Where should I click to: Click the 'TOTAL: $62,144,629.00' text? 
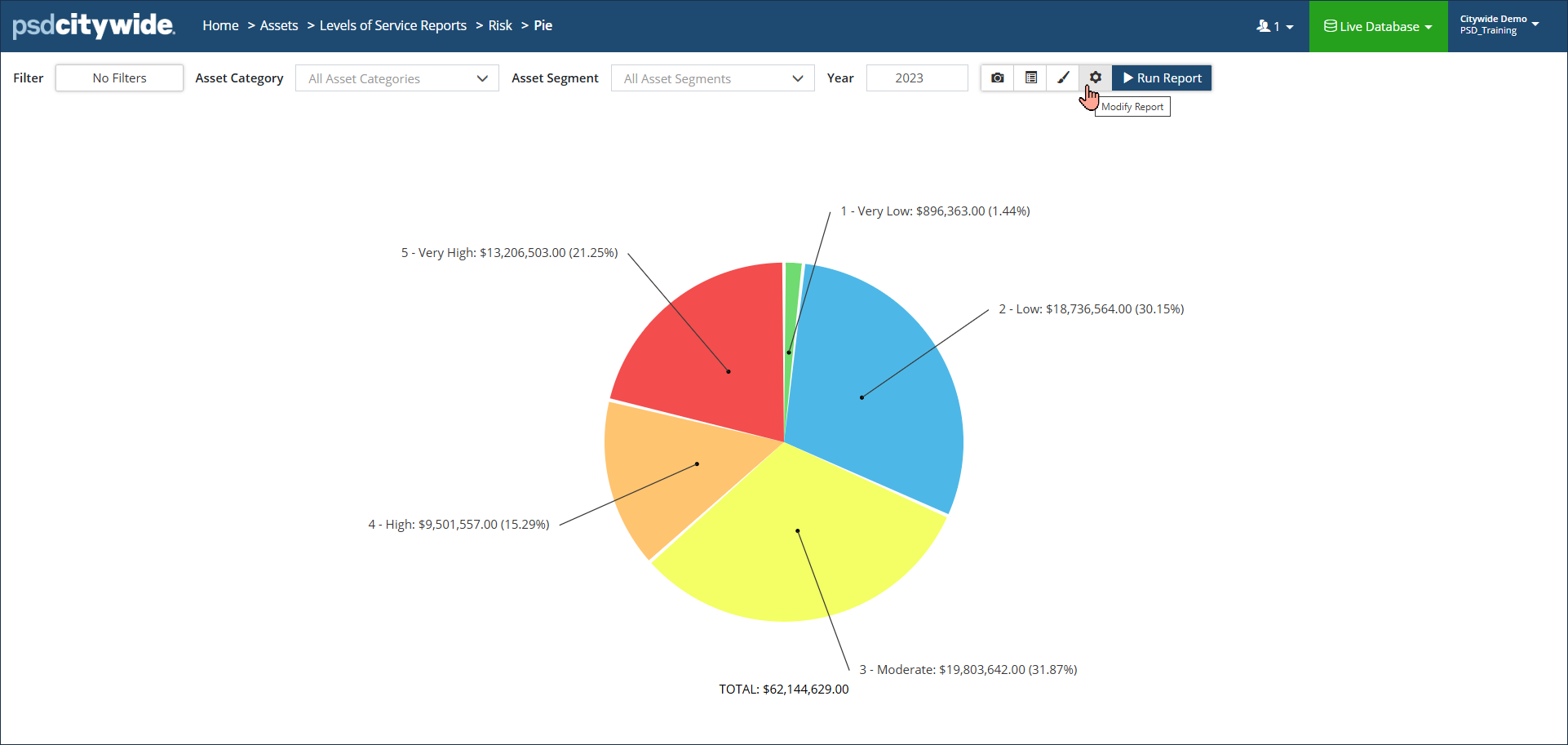pos(784,689)
